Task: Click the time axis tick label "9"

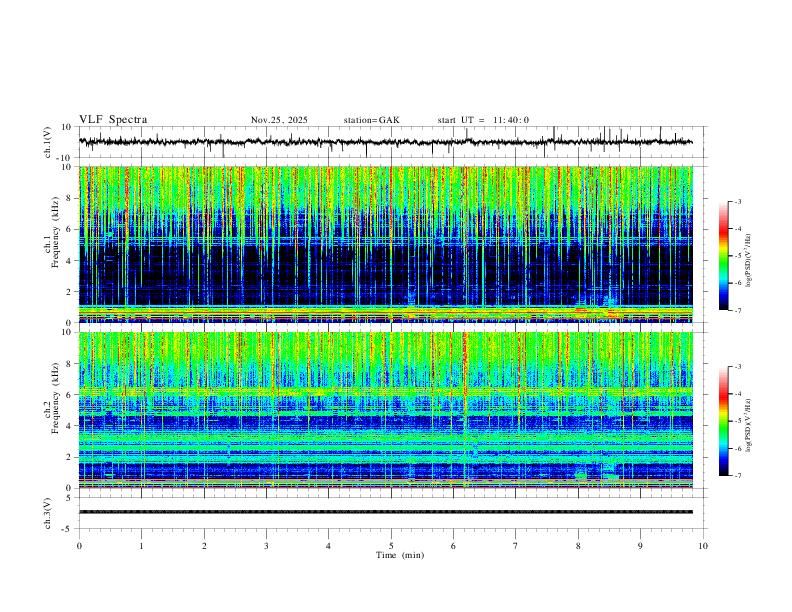Action: click(640, 546)
